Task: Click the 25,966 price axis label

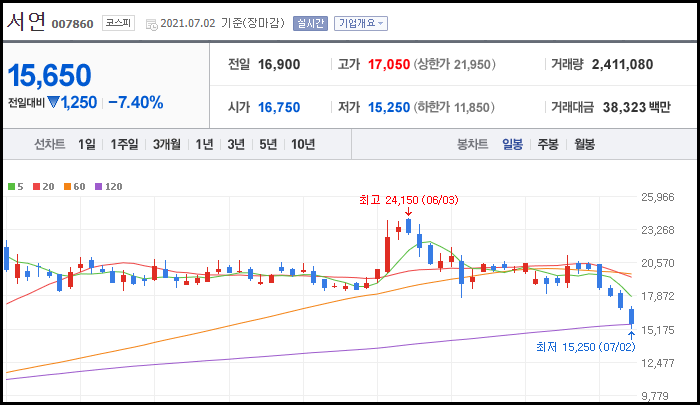Action: (x=658, y=197)
